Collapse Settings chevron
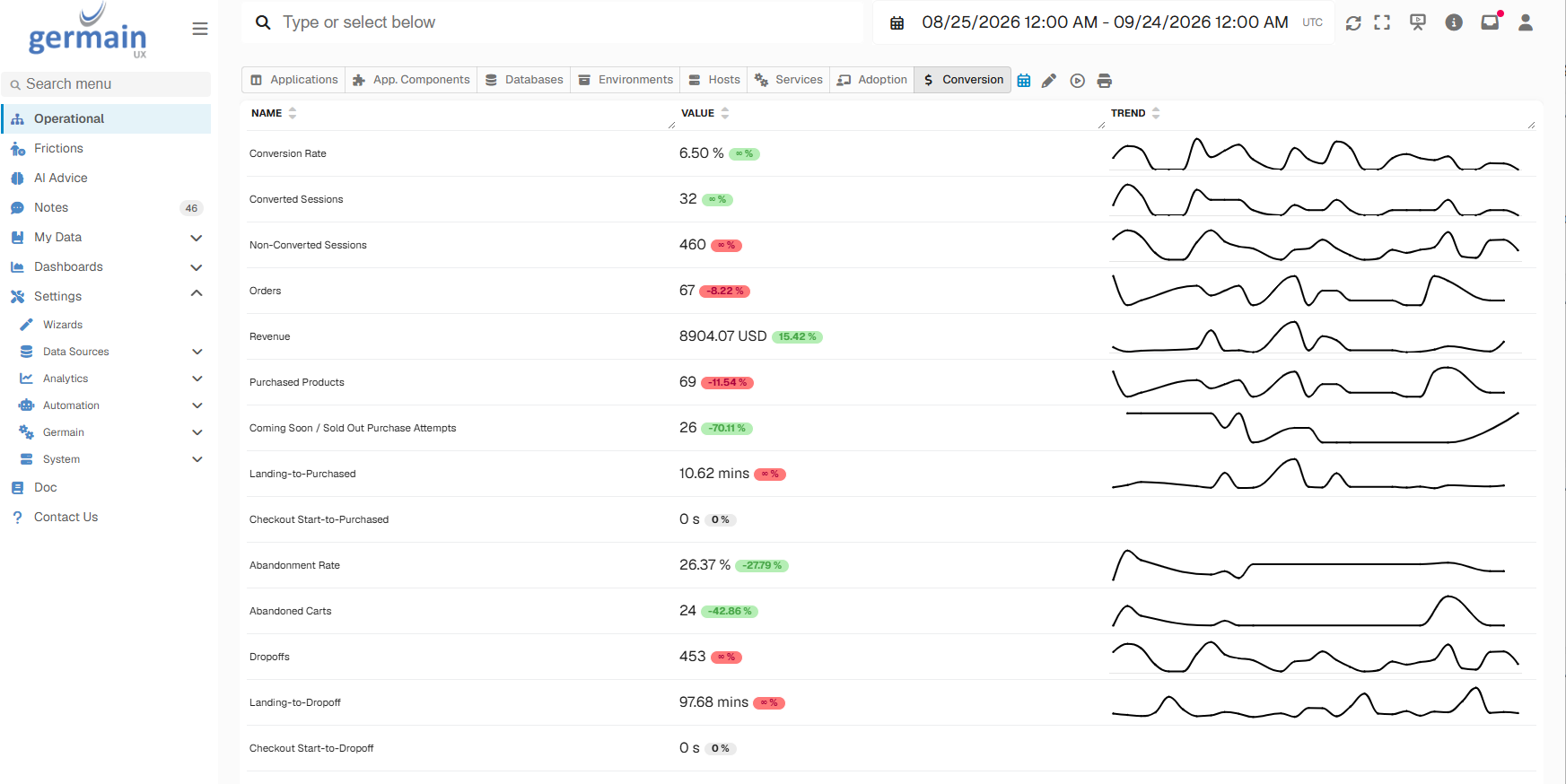This screenshot has width=1566, height=784. [x=197, y=293]
